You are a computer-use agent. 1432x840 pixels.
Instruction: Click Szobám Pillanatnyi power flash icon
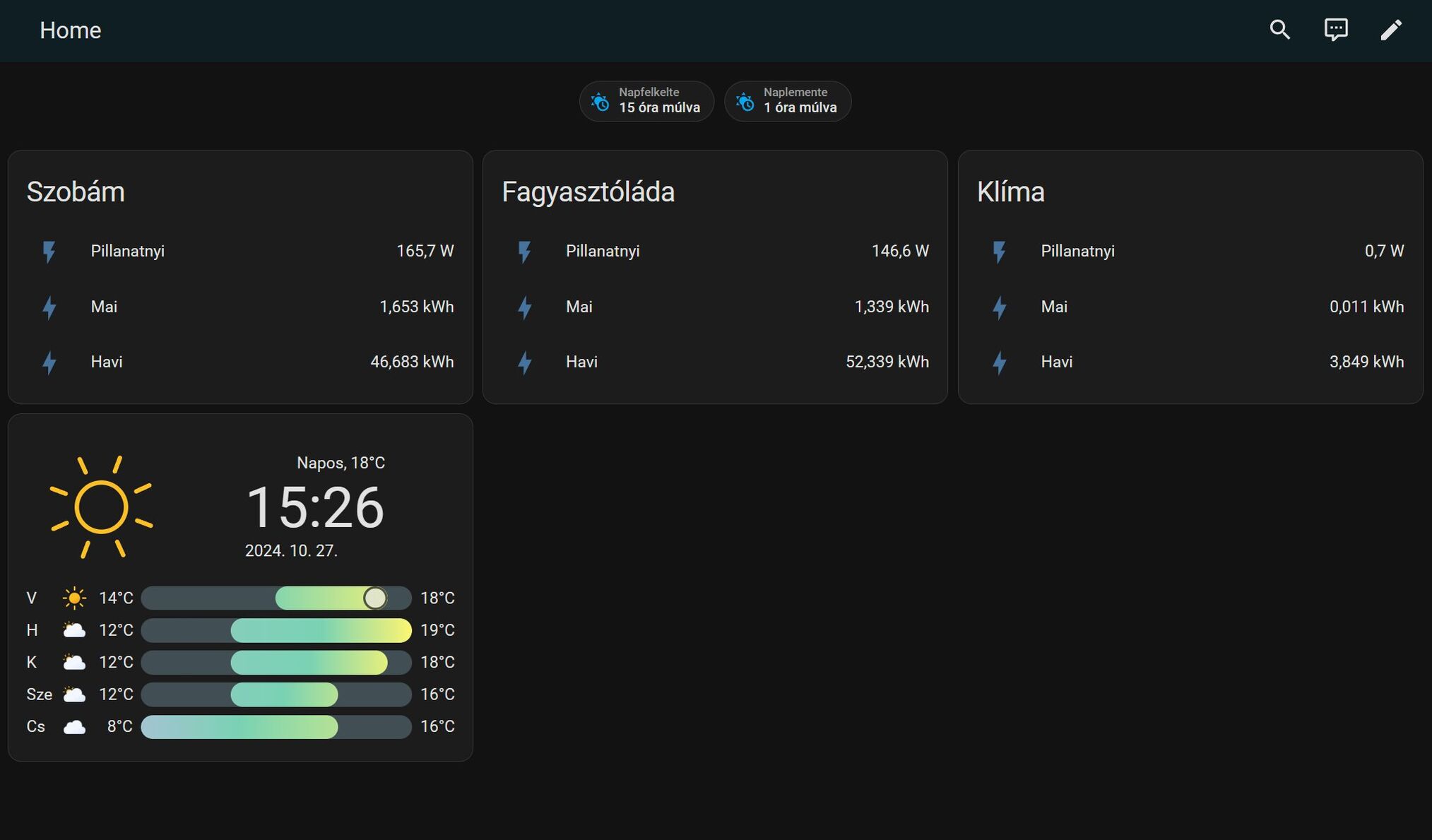point(49,252)
